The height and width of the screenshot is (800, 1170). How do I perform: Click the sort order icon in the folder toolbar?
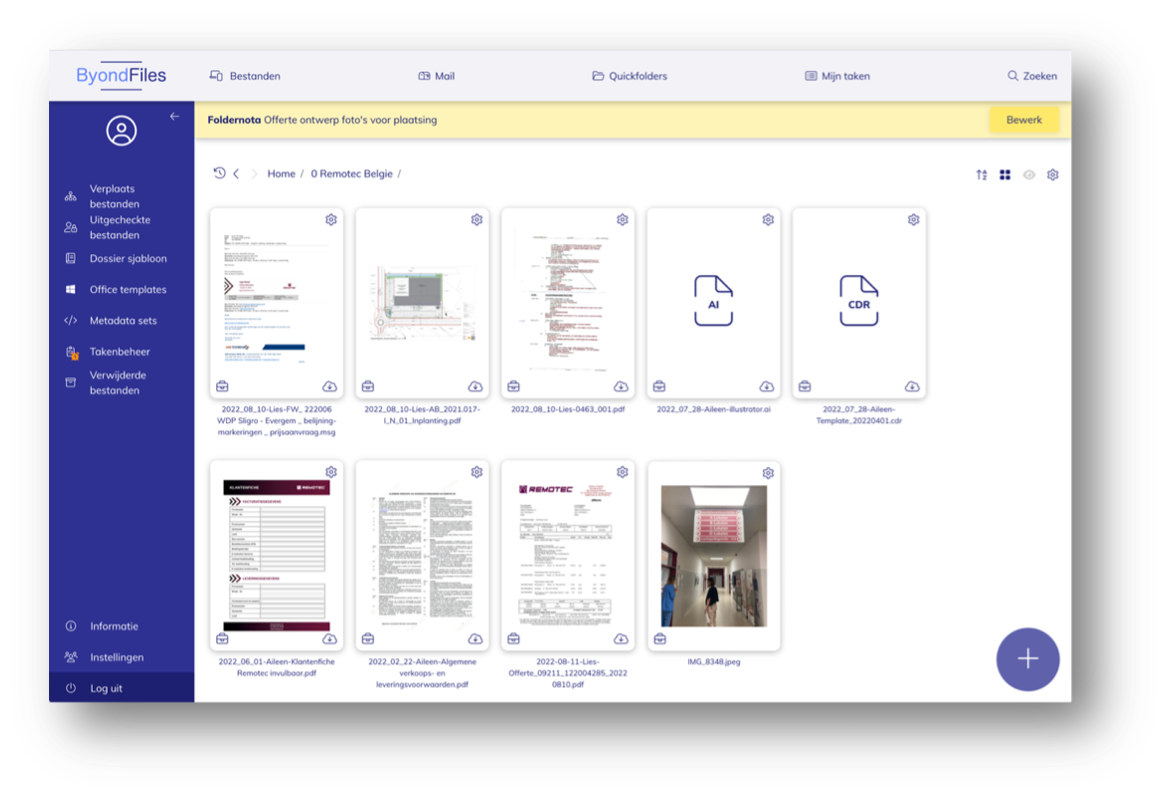[x=981, y=175]
